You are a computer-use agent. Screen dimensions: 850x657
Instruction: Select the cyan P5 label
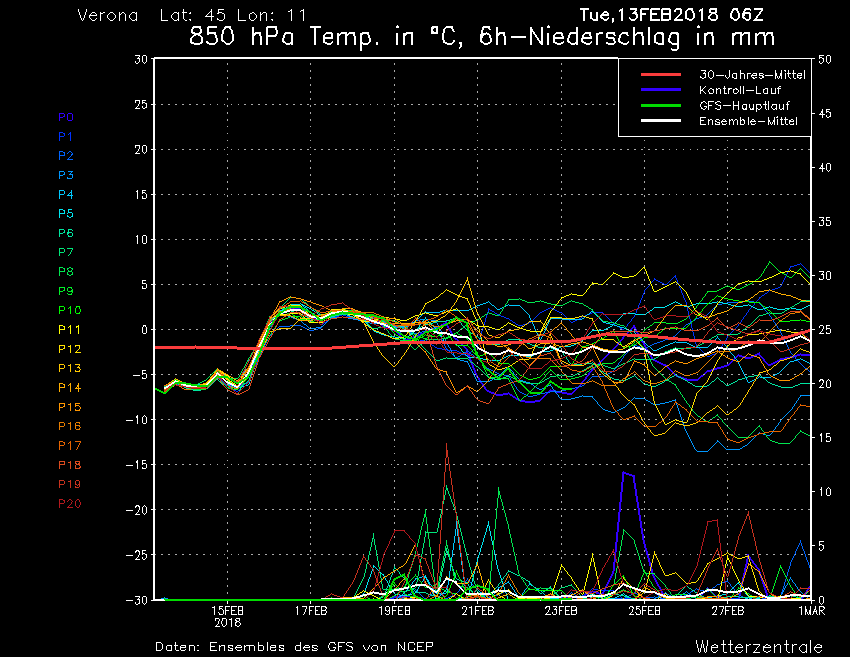pyautogui.click(x=66, y=214)
